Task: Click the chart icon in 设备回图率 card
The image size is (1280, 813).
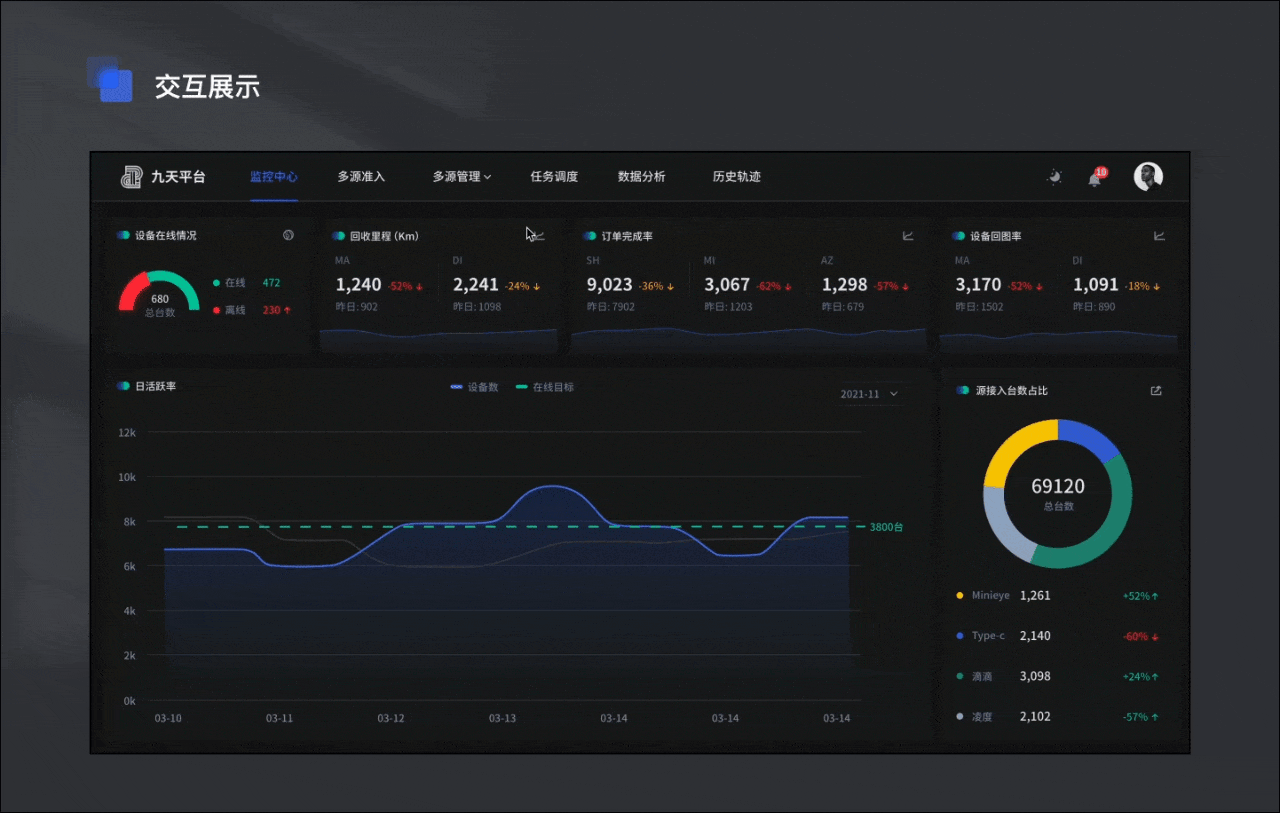Action: [x=1159, y=236]
